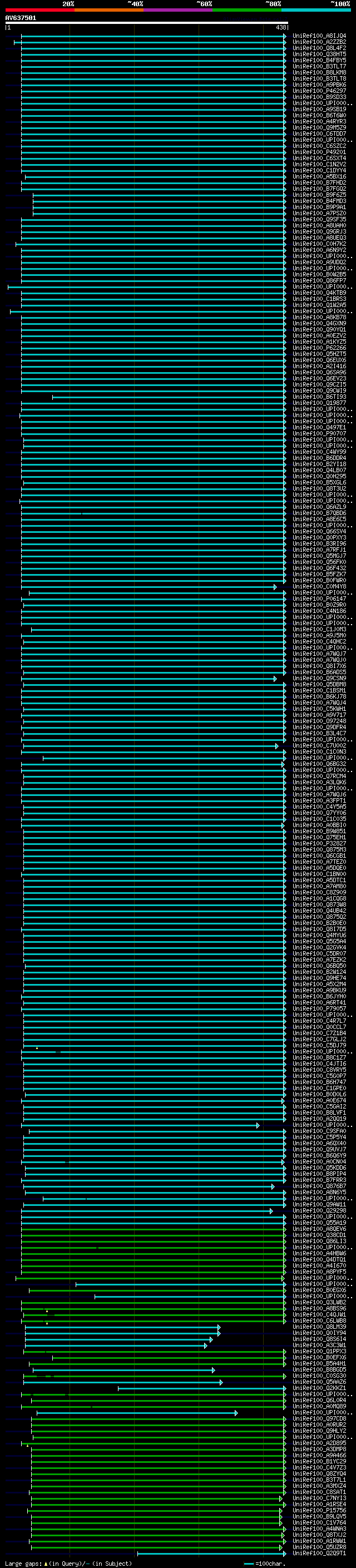Screen dimensions: 356x1568
Task: Open hit UniRef100_A8IJQ4
Action: (319, 36)
